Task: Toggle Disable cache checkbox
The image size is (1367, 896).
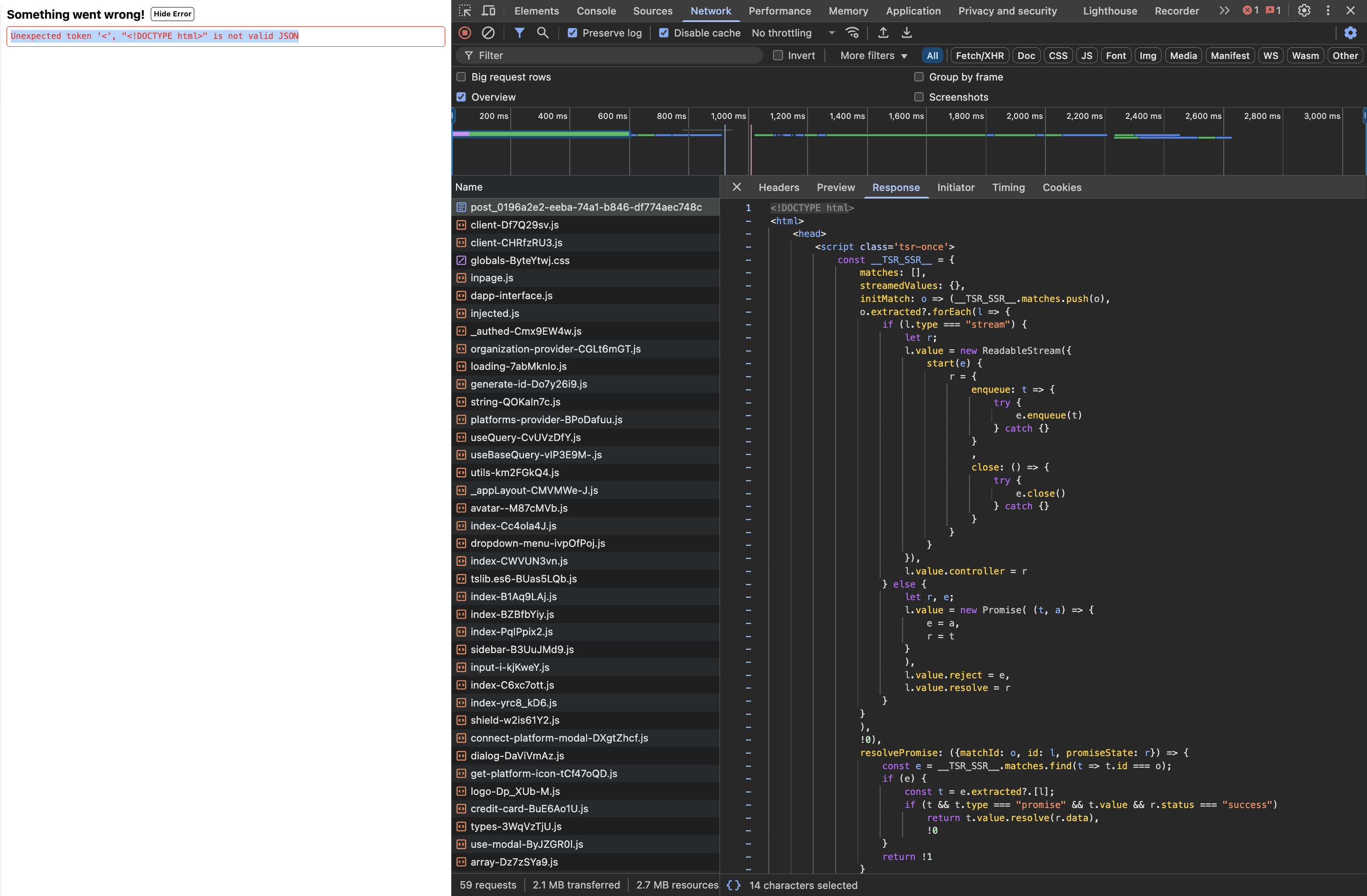Action: pos(664,33)
